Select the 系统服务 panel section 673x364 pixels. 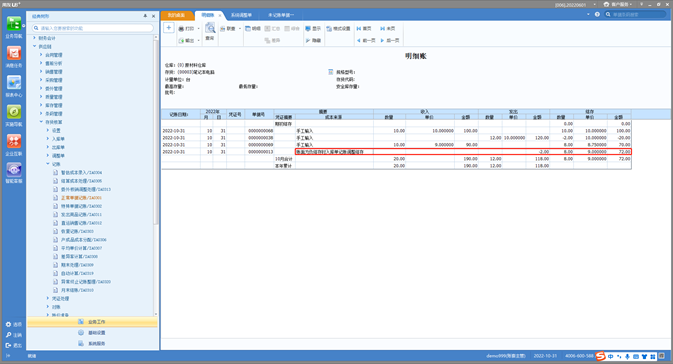[92, 343]
